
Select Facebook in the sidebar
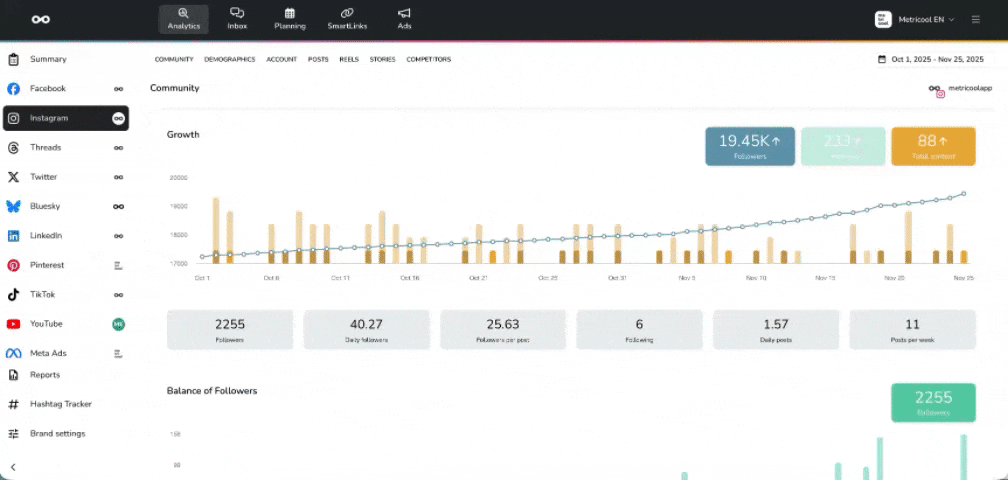pyautogui.click(x=48, y=89)
